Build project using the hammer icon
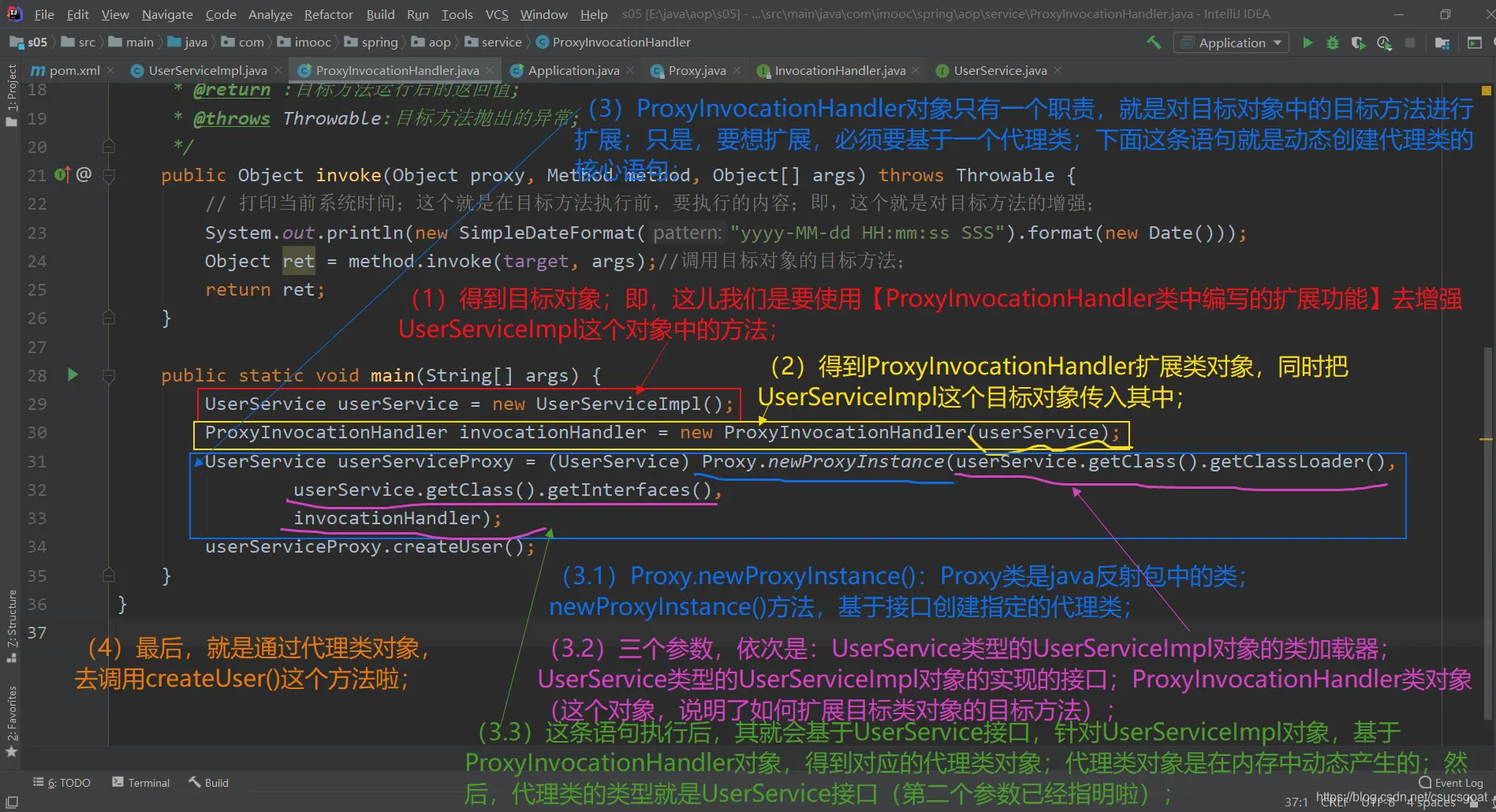The image size is (1496, 812). tap(1154, 43)
